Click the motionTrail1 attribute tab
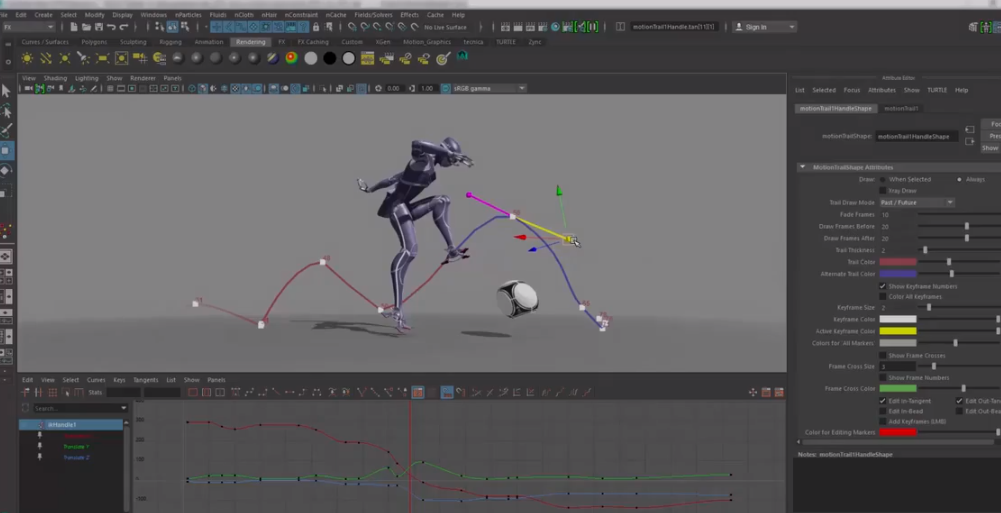Screen dimensions: 1001x513 (x=901, y=108)
